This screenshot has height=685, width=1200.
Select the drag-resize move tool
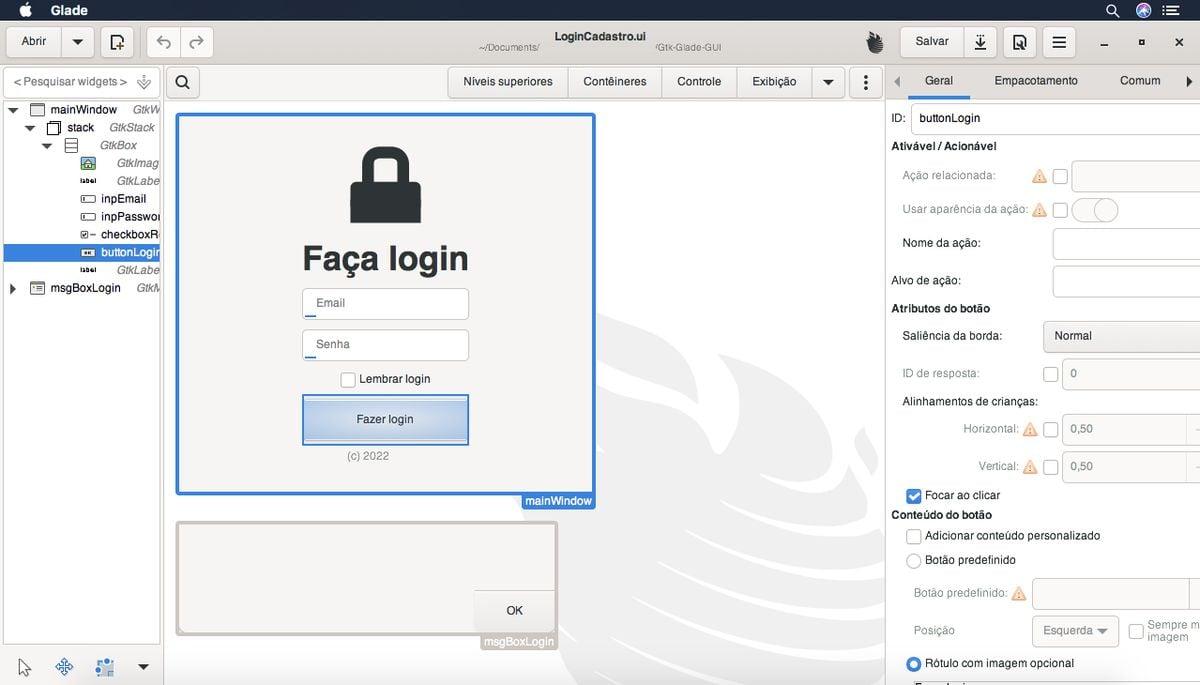(64, 667)
